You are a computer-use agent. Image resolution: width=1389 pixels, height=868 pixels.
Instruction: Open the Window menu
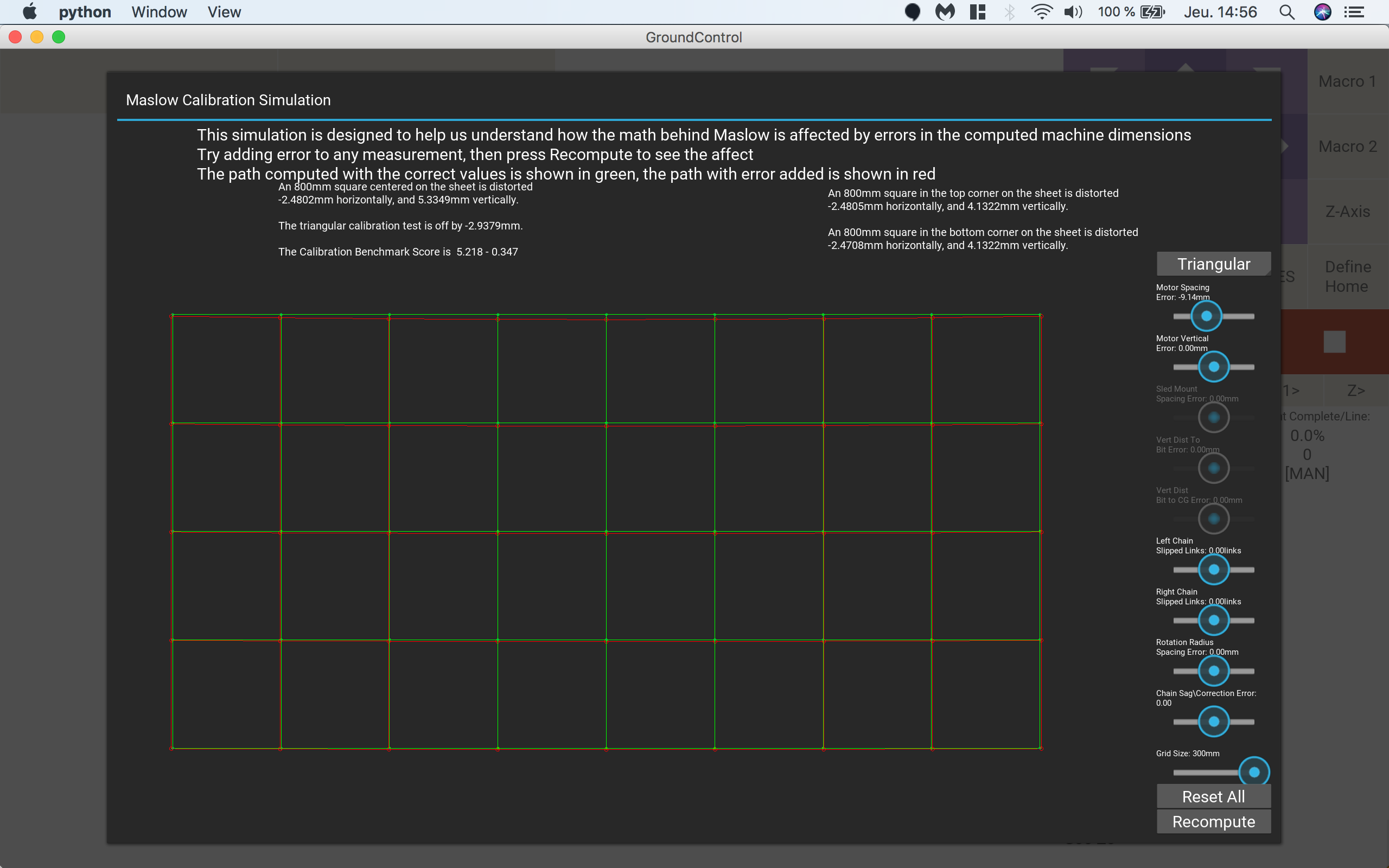[159, 12]
